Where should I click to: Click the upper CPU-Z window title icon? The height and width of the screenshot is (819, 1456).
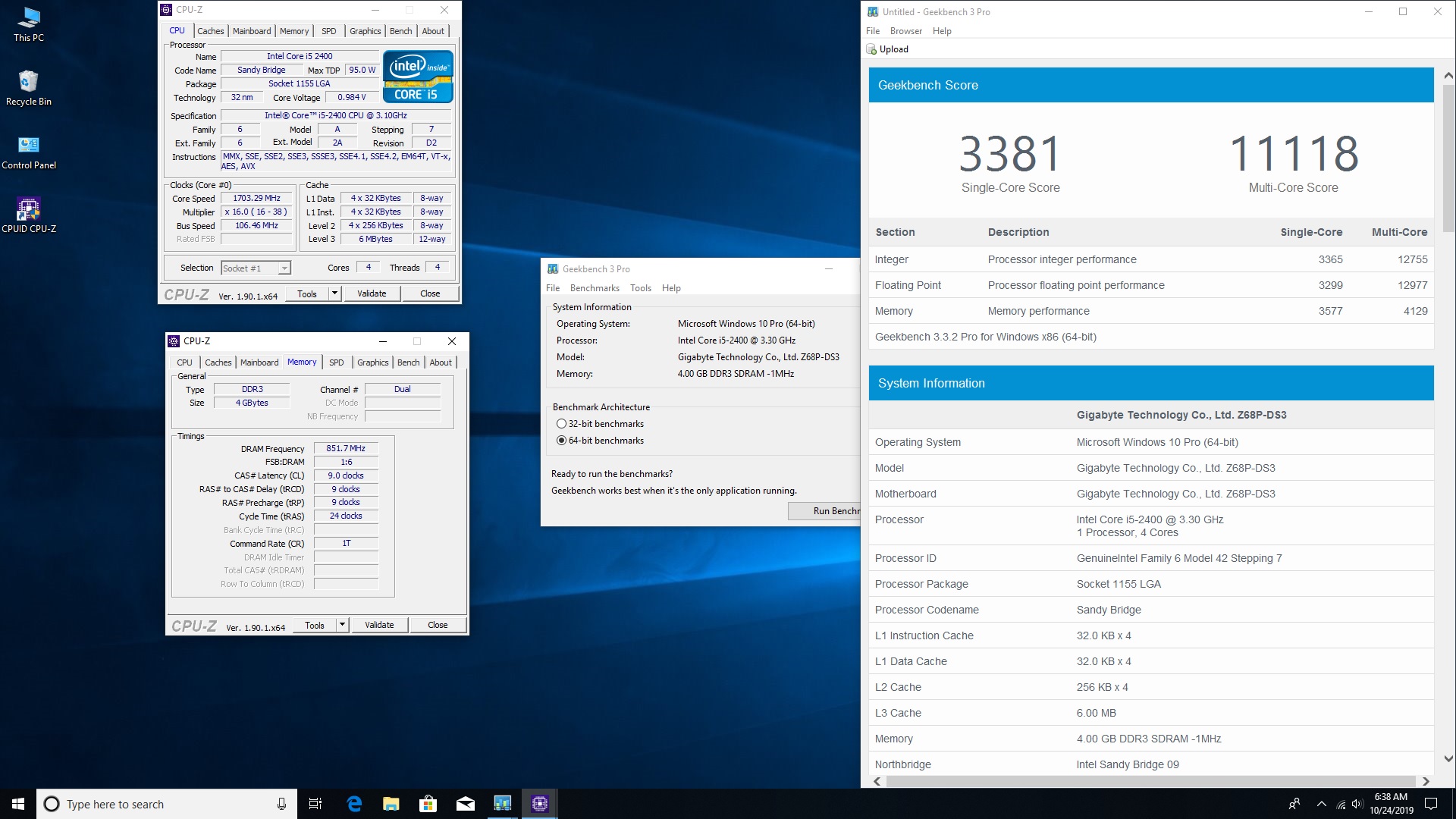point(166,10)
